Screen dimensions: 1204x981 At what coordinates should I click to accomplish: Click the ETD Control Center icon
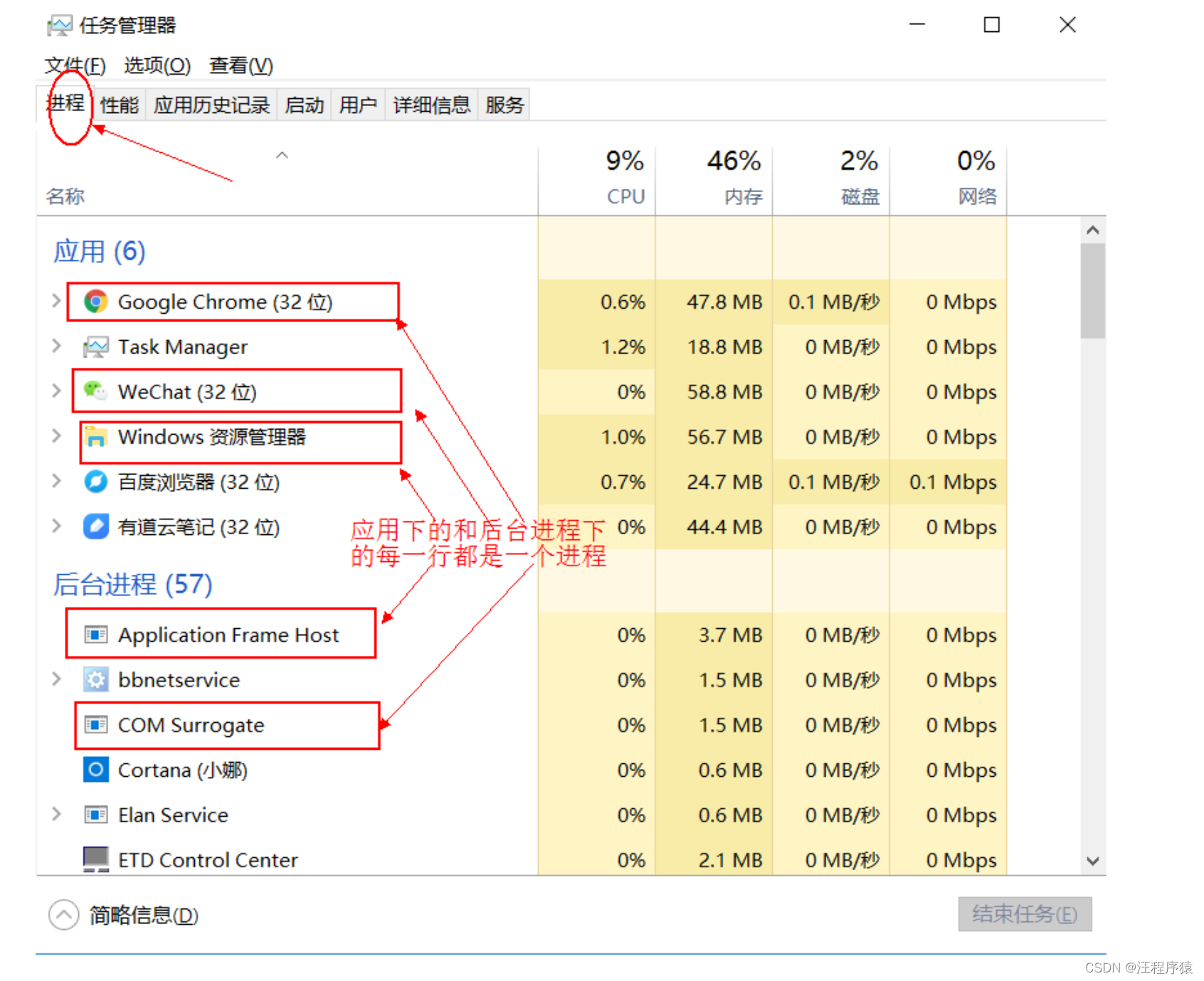(x=96, y=859)
